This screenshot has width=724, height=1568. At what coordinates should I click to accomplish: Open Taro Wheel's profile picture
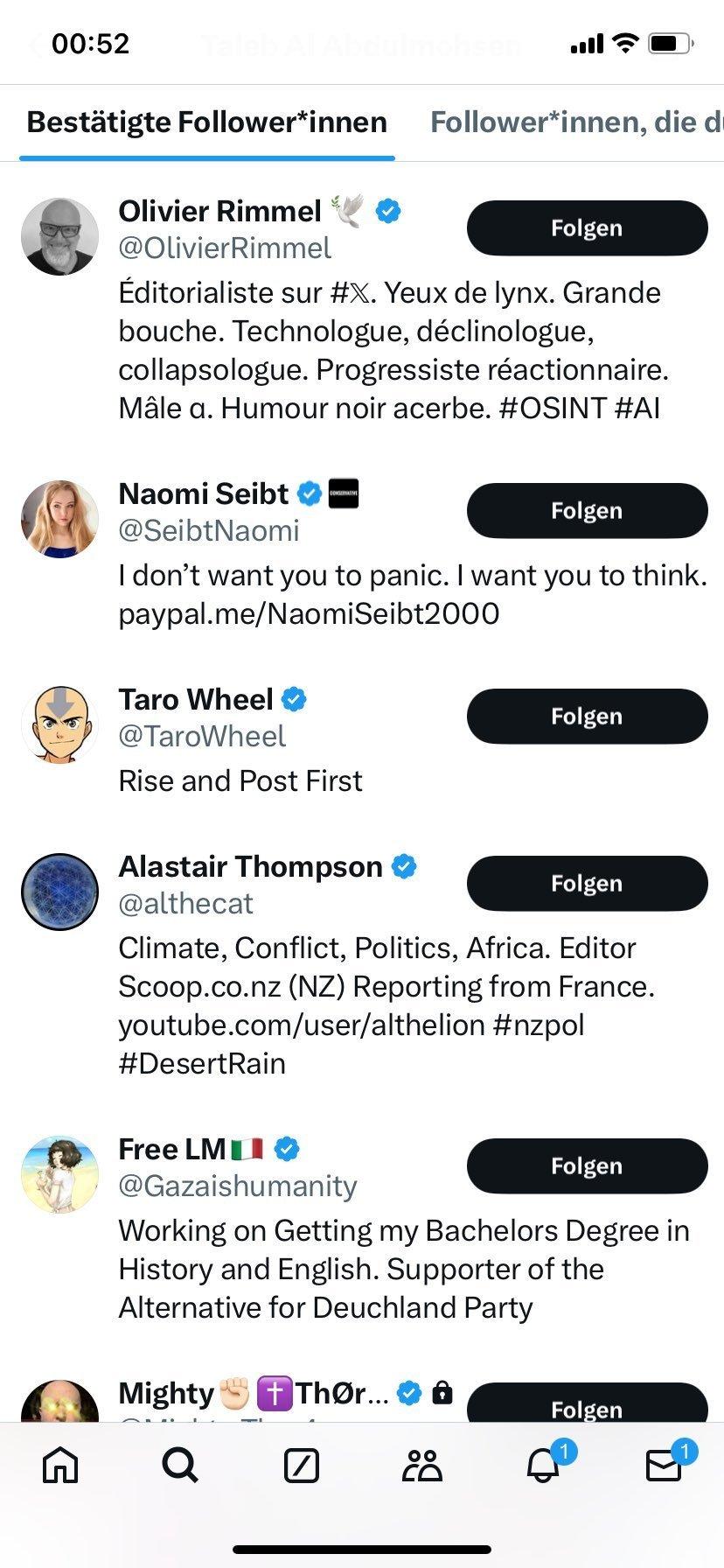pos(59,724)
